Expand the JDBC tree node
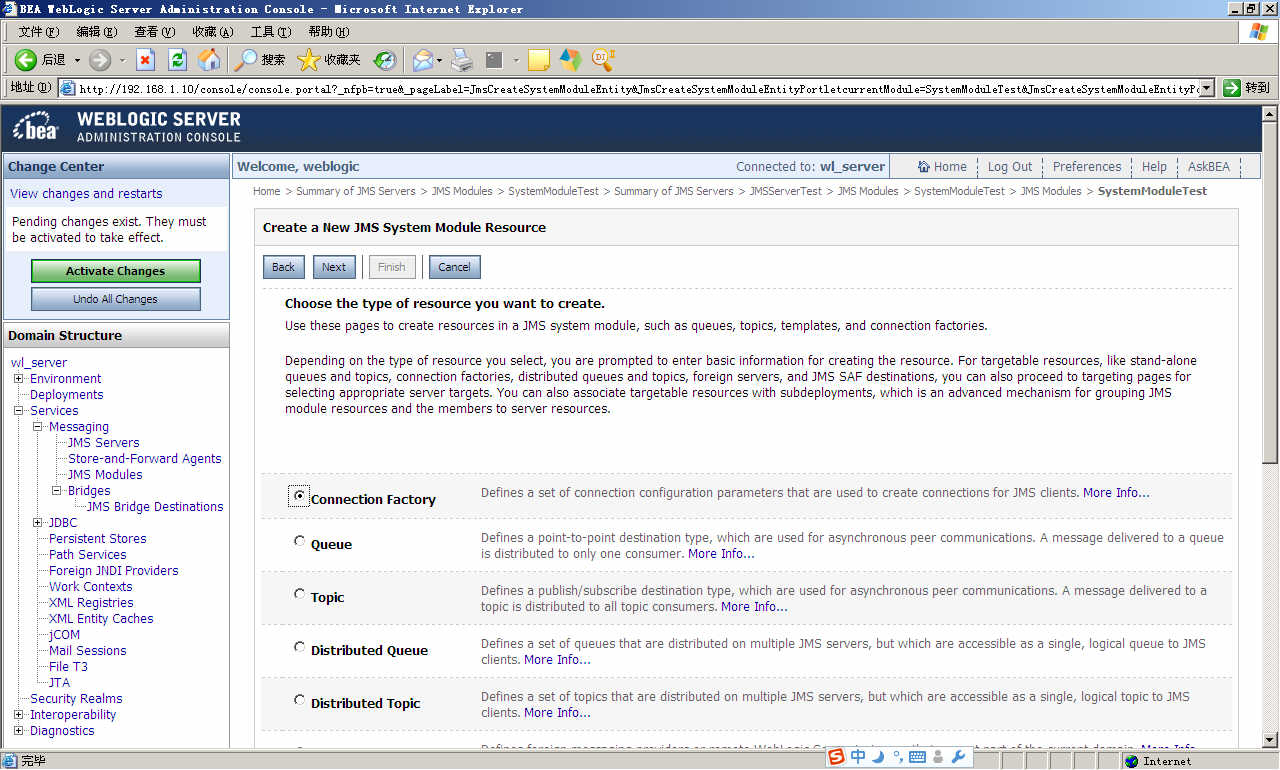 [x=37, y=523]
